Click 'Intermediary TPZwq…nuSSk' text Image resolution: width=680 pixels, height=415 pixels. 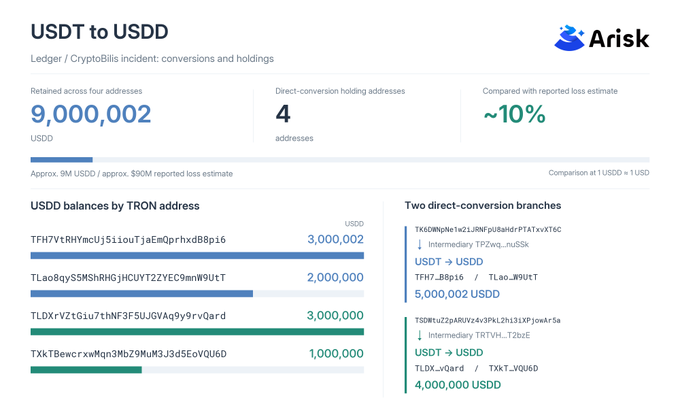pos(478,245)
